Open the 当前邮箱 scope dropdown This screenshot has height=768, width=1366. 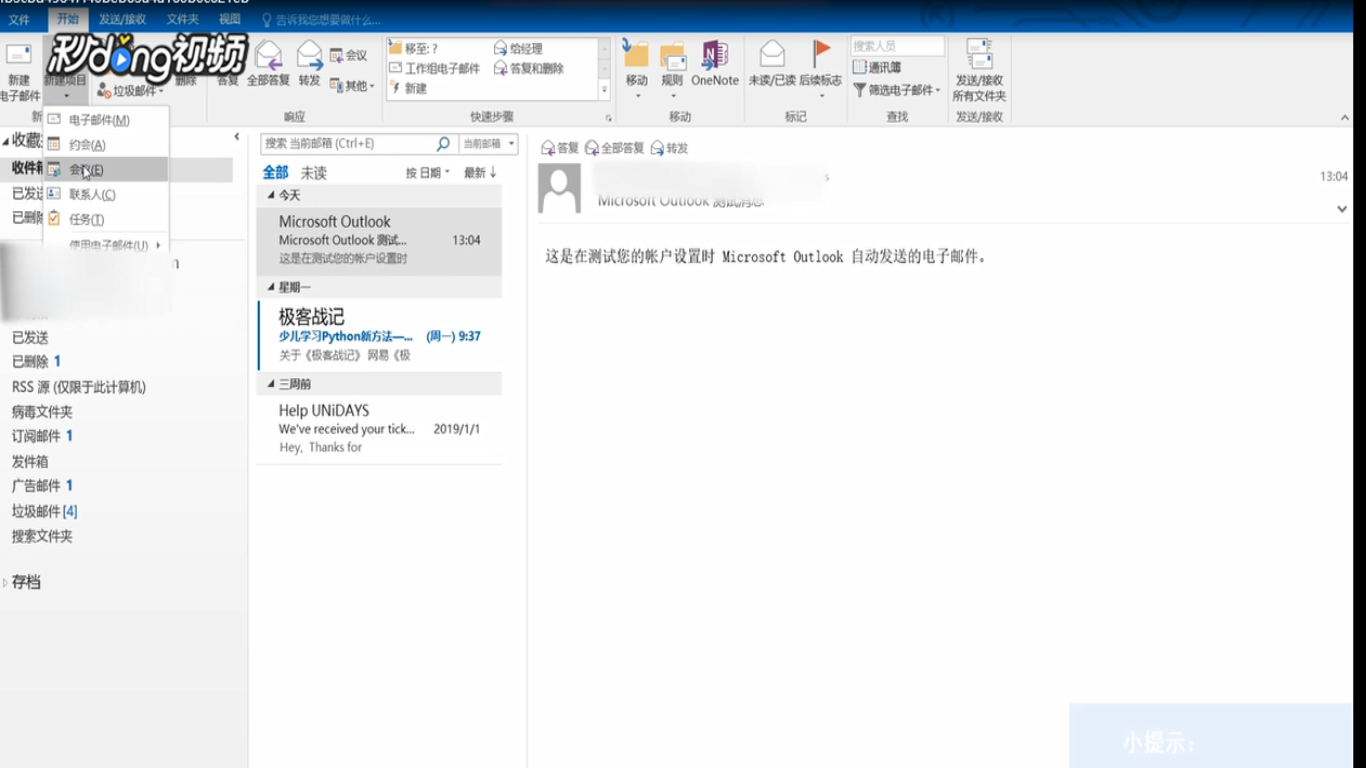(489, 144)
